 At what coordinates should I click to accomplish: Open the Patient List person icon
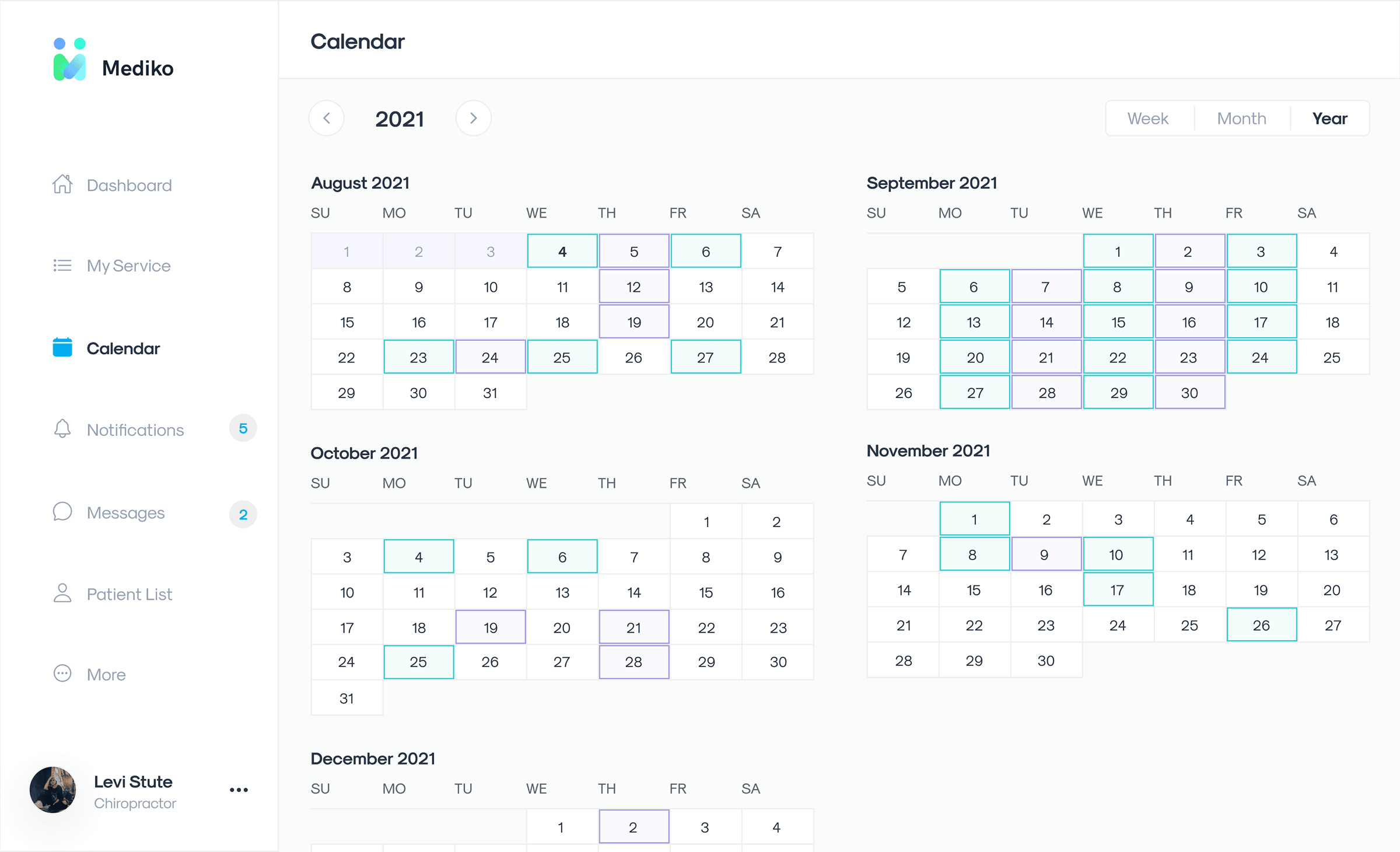click(x=62, y=593)
